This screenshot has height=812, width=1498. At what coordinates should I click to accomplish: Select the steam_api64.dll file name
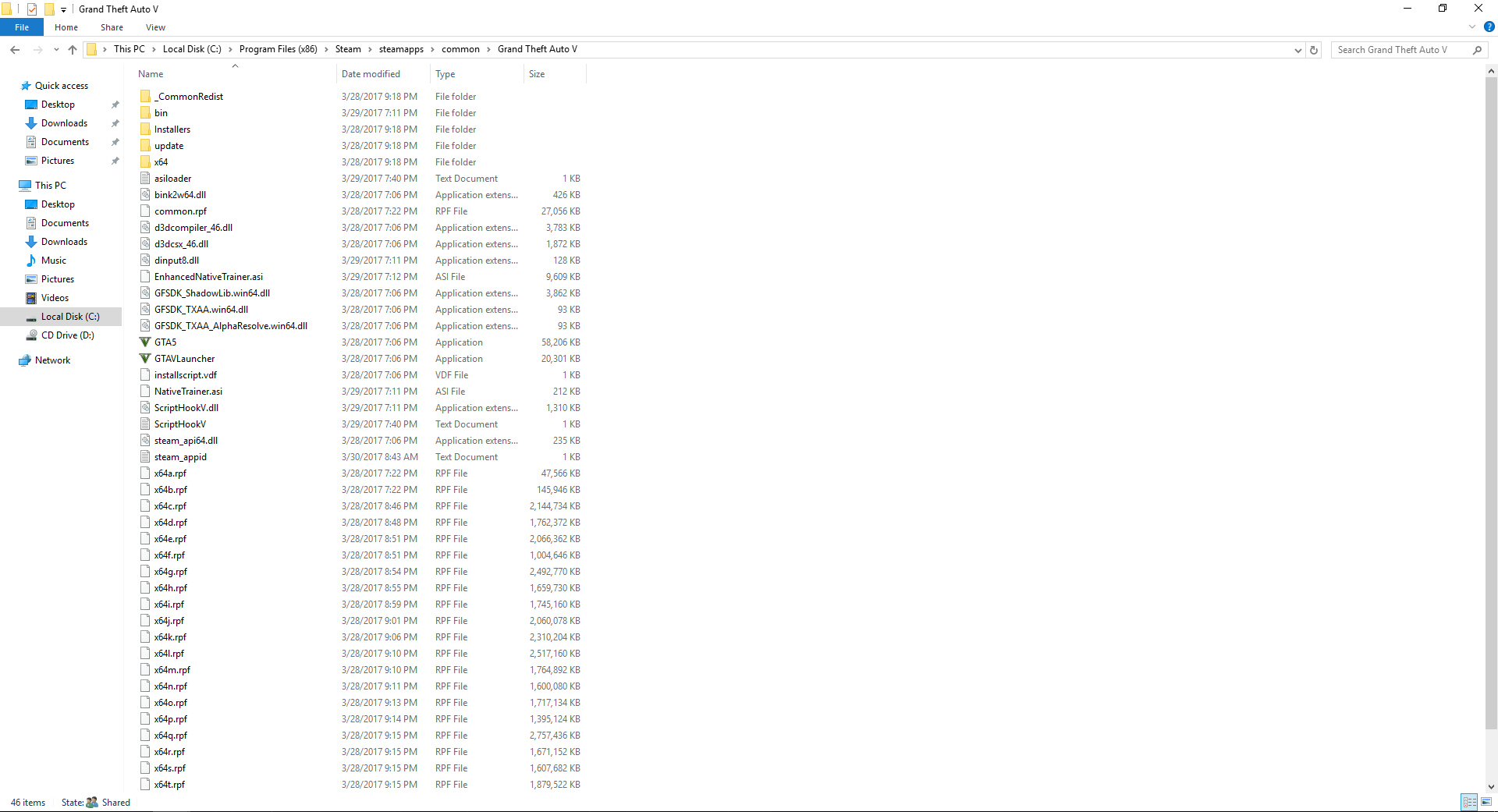coord(186,441)
